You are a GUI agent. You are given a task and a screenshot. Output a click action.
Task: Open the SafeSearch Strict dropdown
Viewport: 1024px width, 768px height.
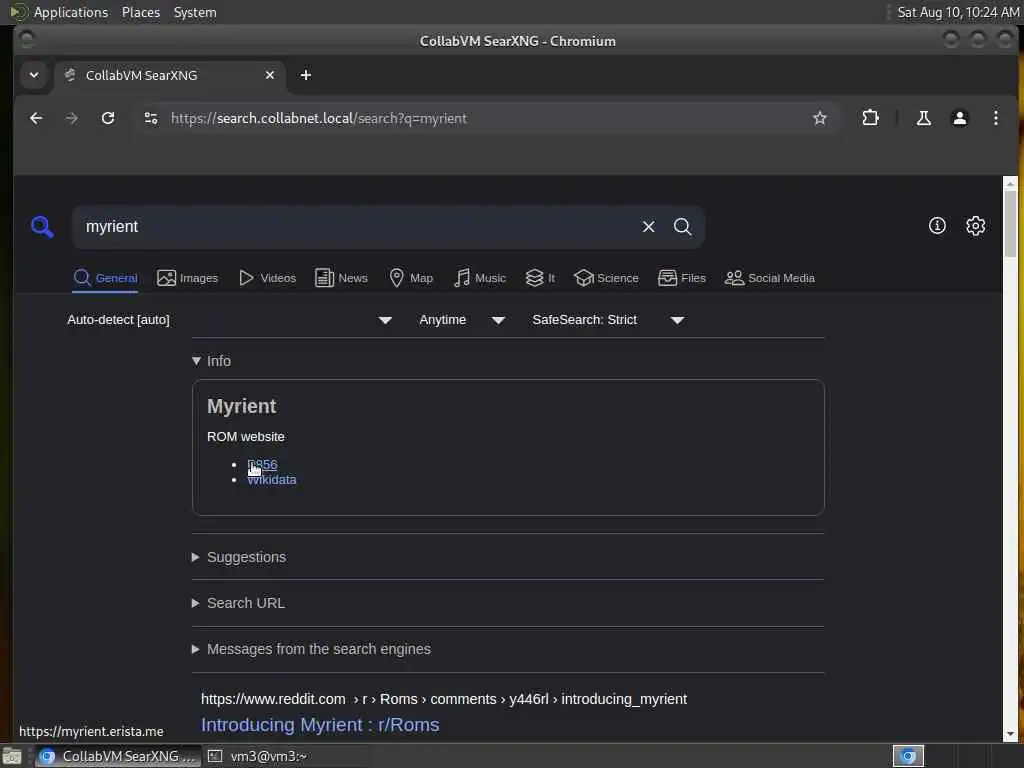[607, 320]
